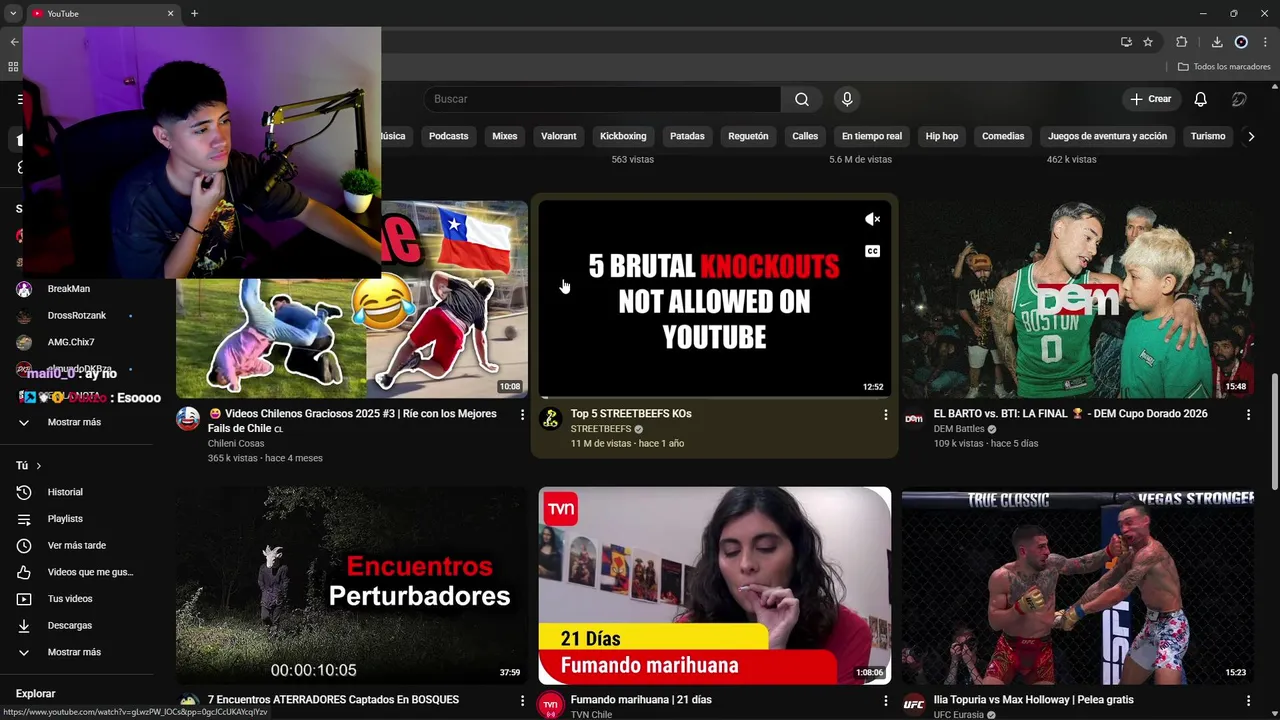Screen dimensions: 1280x720
Task: Expand Tú list with lower Mostrar más
Action: (x=74, y=652)
